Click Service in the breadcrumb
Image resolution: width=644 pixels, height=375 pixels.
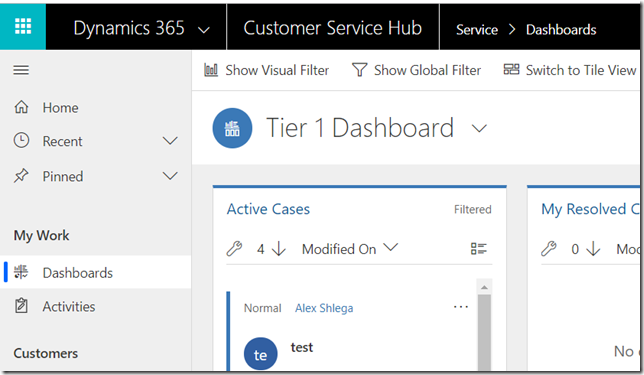coord(477,30)
